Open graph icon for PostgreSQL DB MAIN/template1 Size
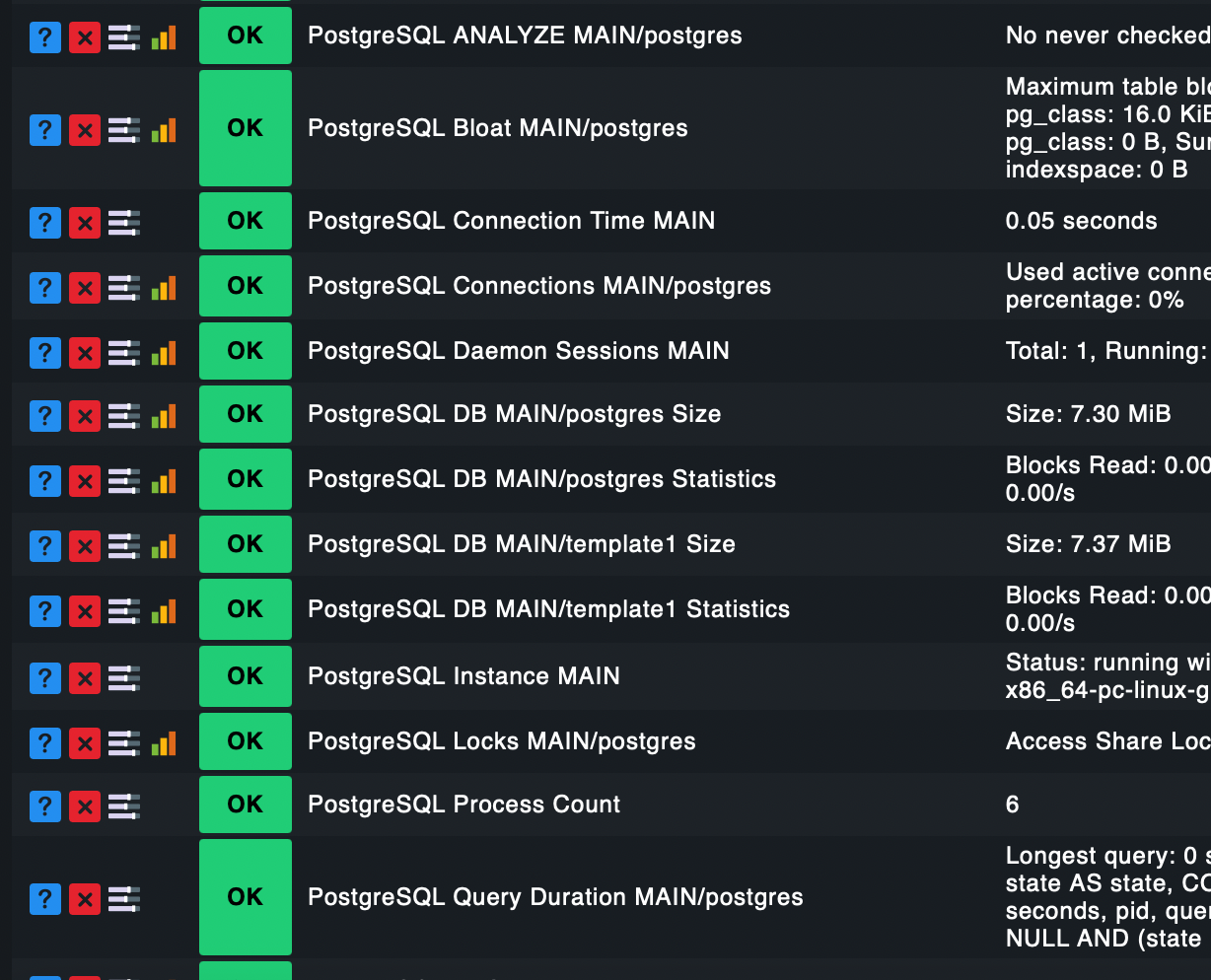The height and width of the screenshot is (980, 1211). (164, 546)
